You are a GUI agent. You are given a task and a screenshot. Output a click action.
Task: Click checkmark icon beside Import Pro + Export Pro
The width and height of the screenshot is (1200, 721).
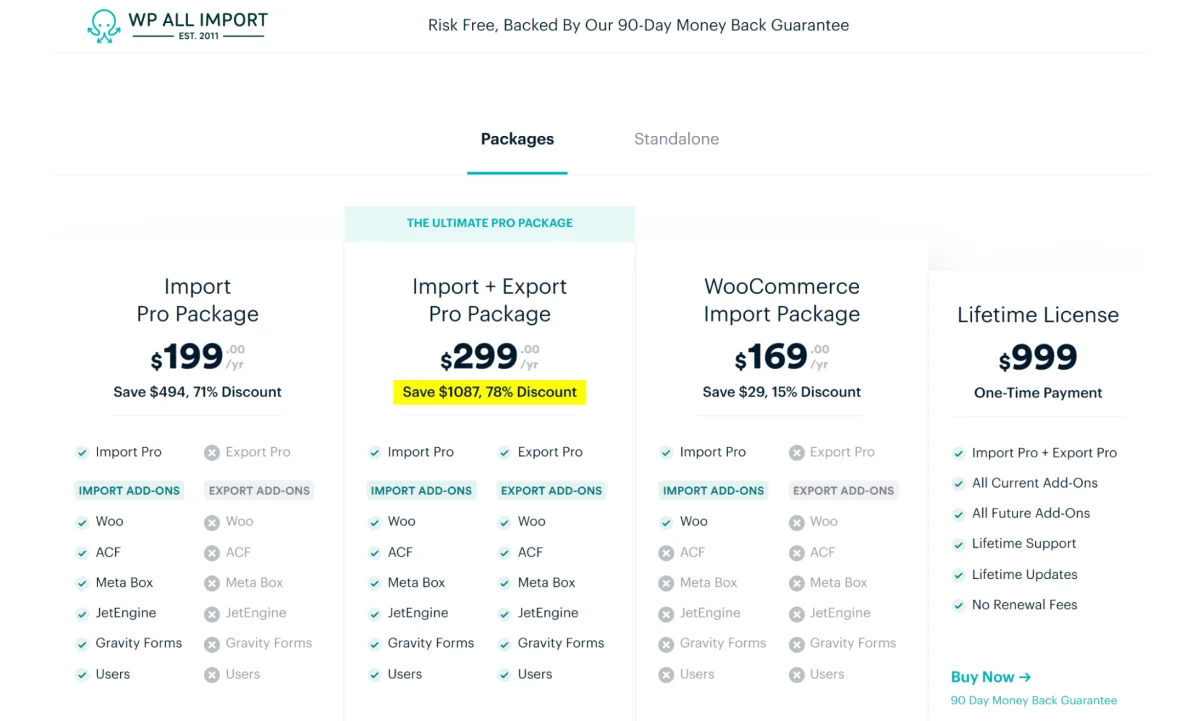[x=958, y=453]
